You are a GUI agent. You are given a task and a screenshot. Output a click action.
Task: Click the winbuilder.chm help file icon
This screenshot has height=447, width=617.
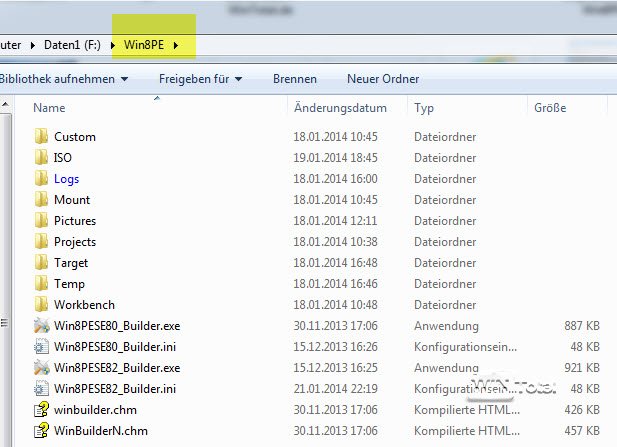click(42, 410)
